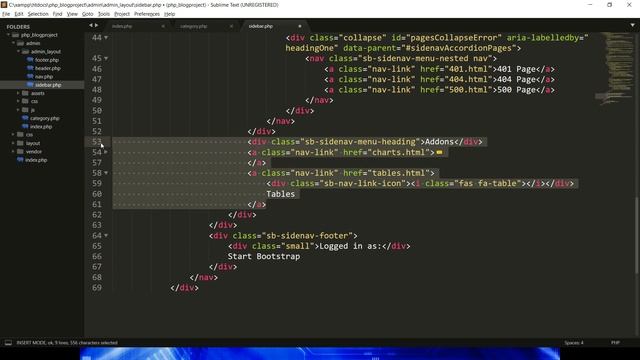This screenshot has width=640, height=360.
Task: Click the FOLDERS sidebar heading
Action: 18,27
